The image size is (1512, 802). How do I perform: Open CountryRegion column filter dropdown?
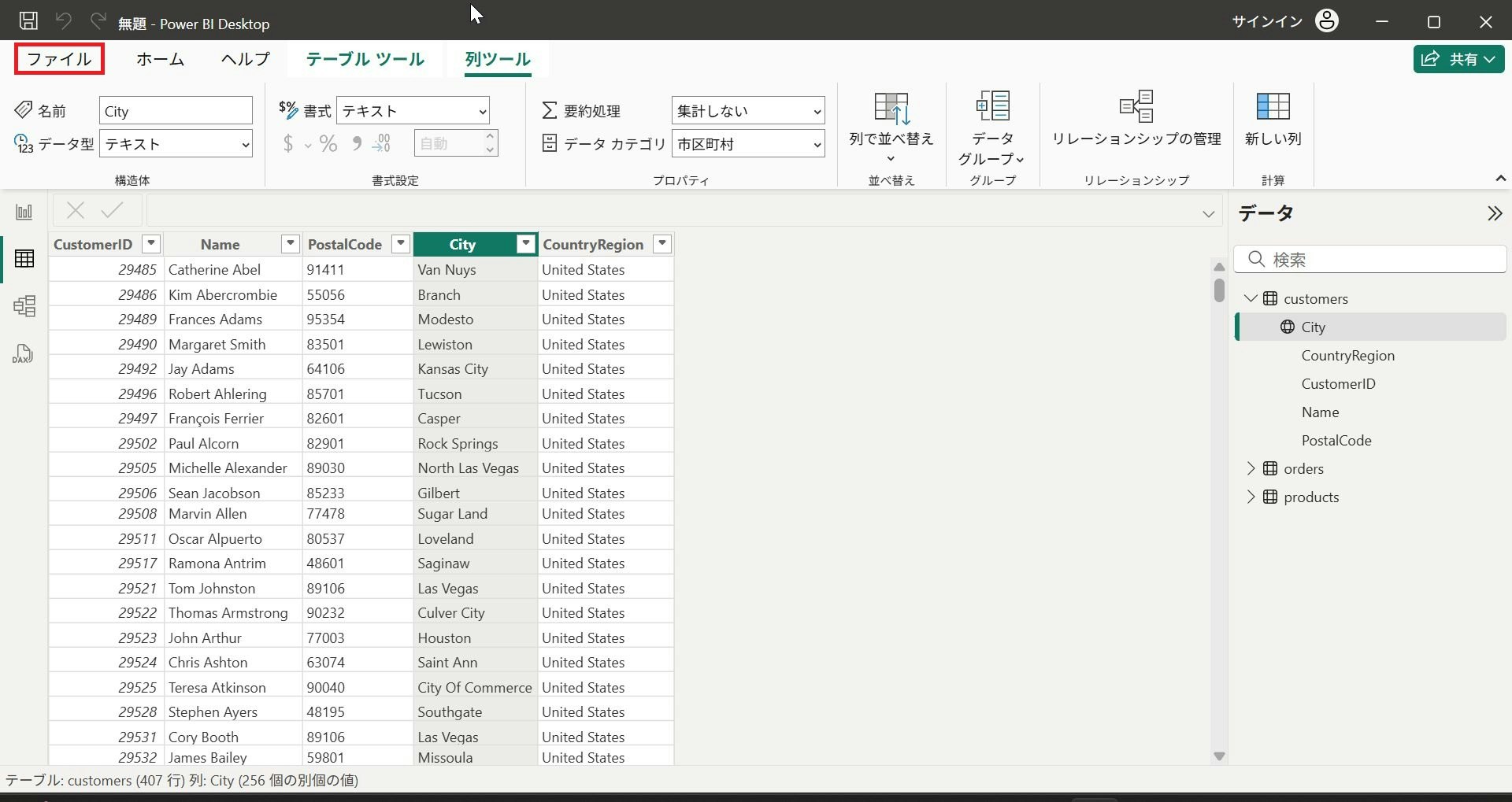[x=663, y=244]
